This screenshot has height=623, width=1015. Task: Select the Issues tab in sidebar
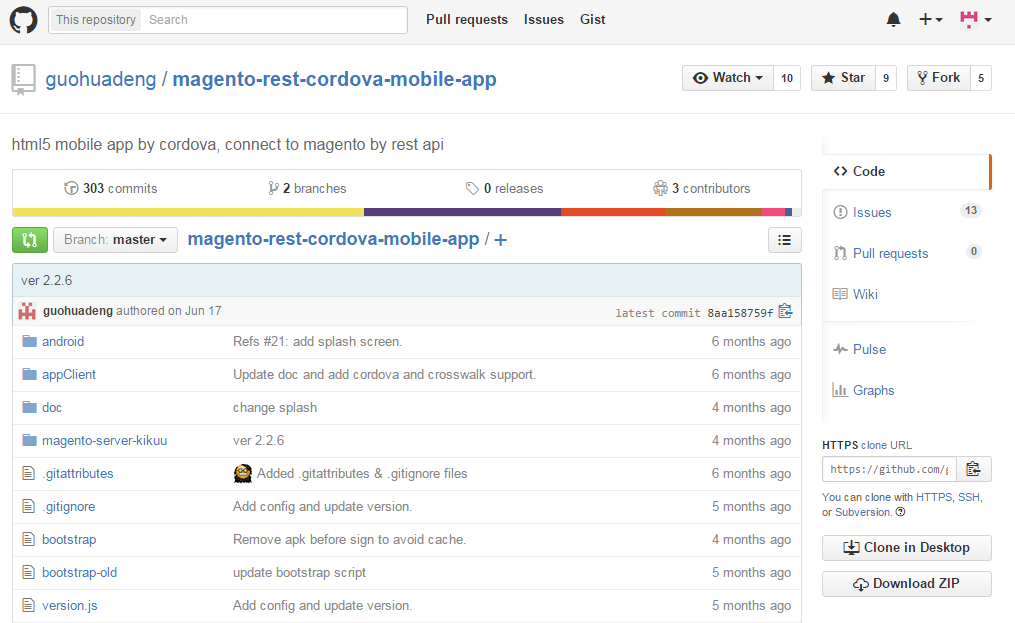906,212
